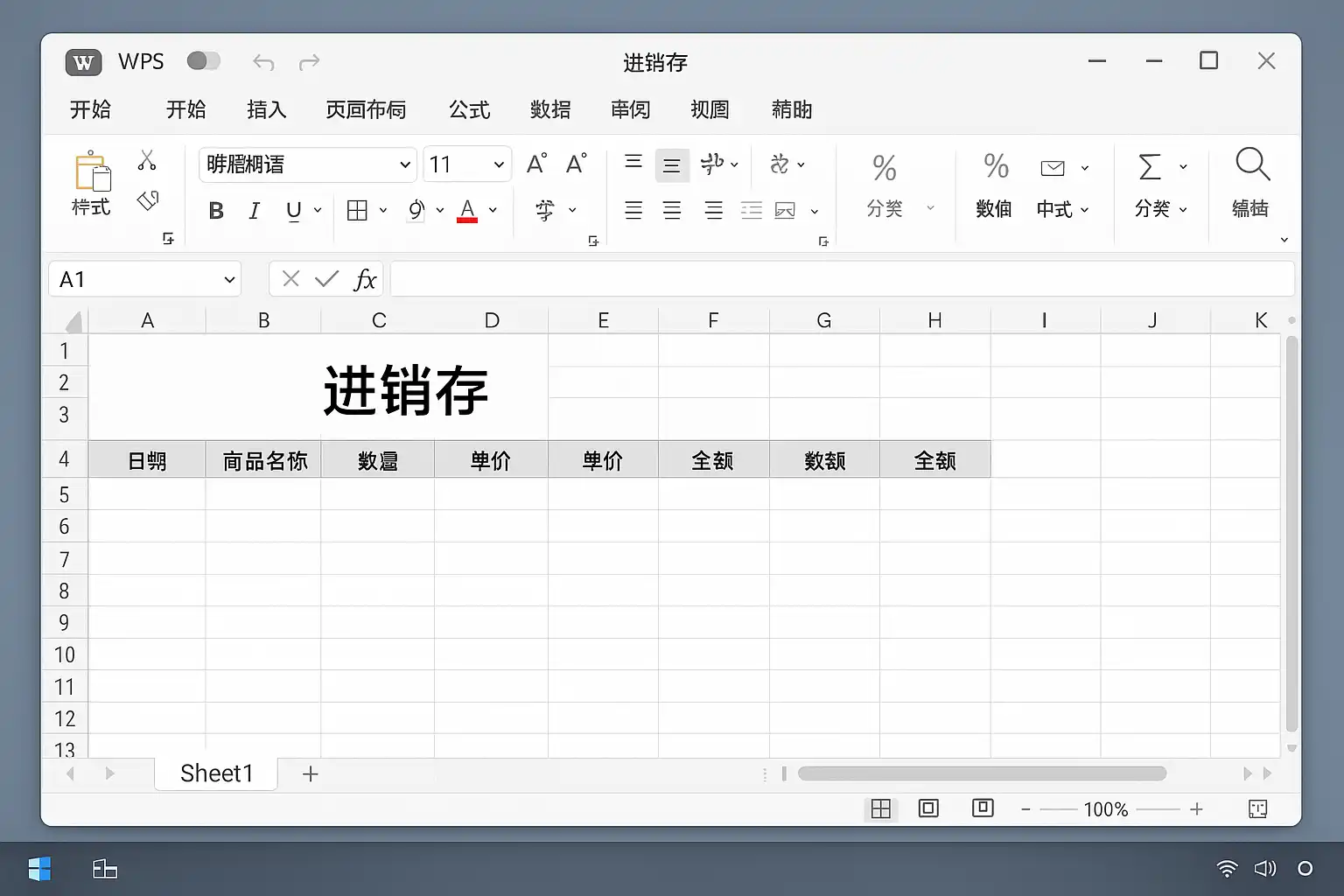The image size is (1344, 896).
Task: Click the scissors cut icon
Action: pyautogui.click(x=147, y=160)
